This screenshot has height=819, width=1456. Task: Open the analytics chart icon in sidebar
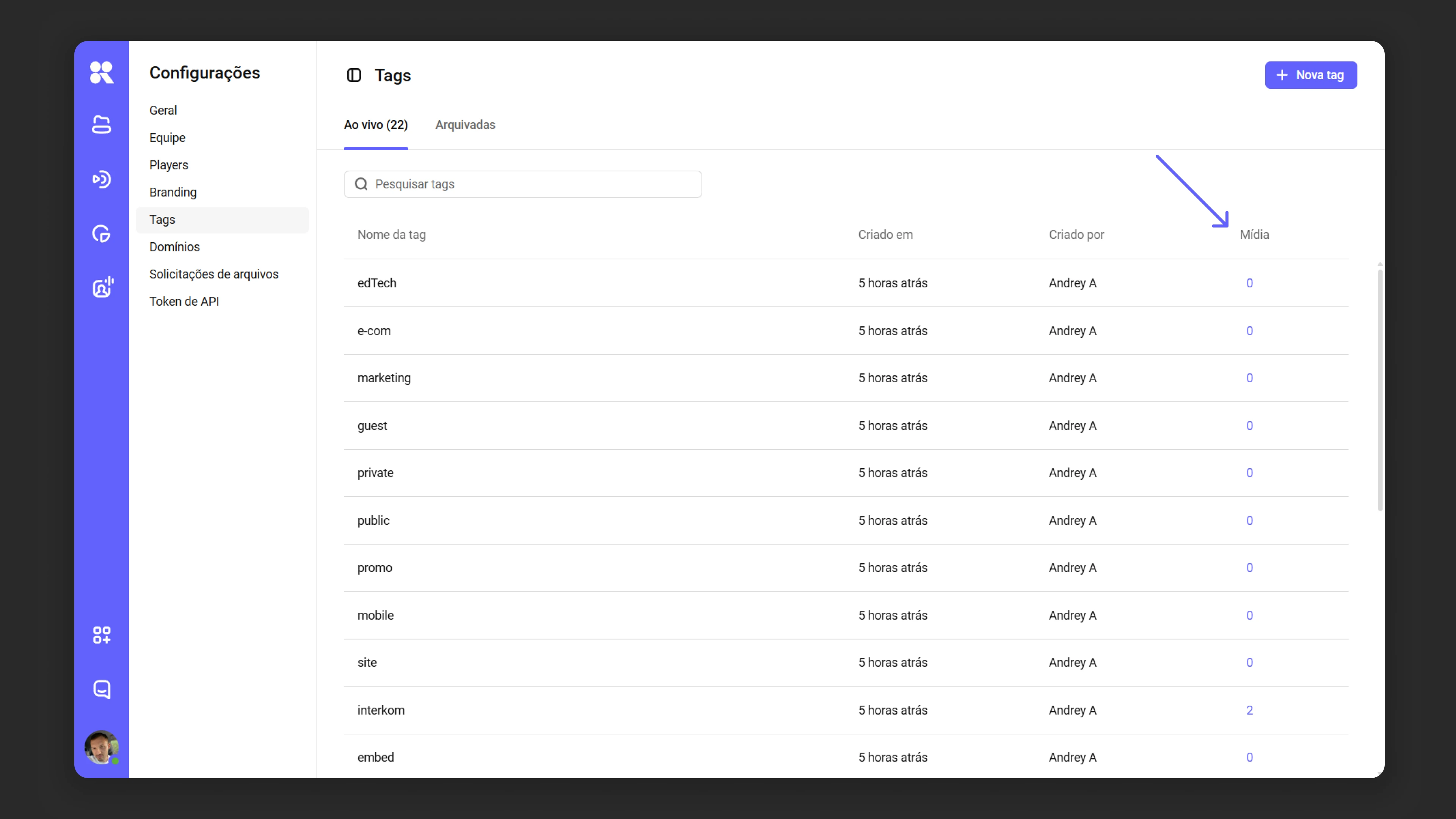(x=101, y=234)
